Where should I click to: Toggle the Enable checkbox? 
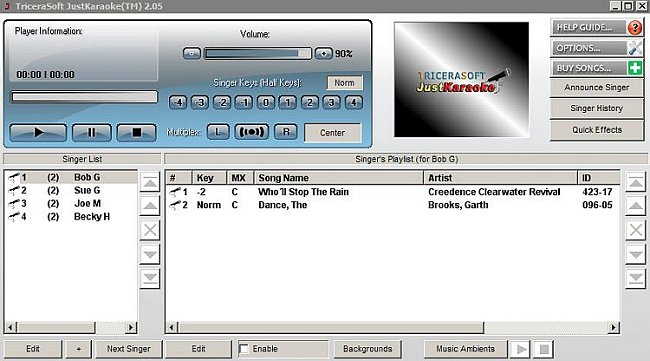pos(244,349)
